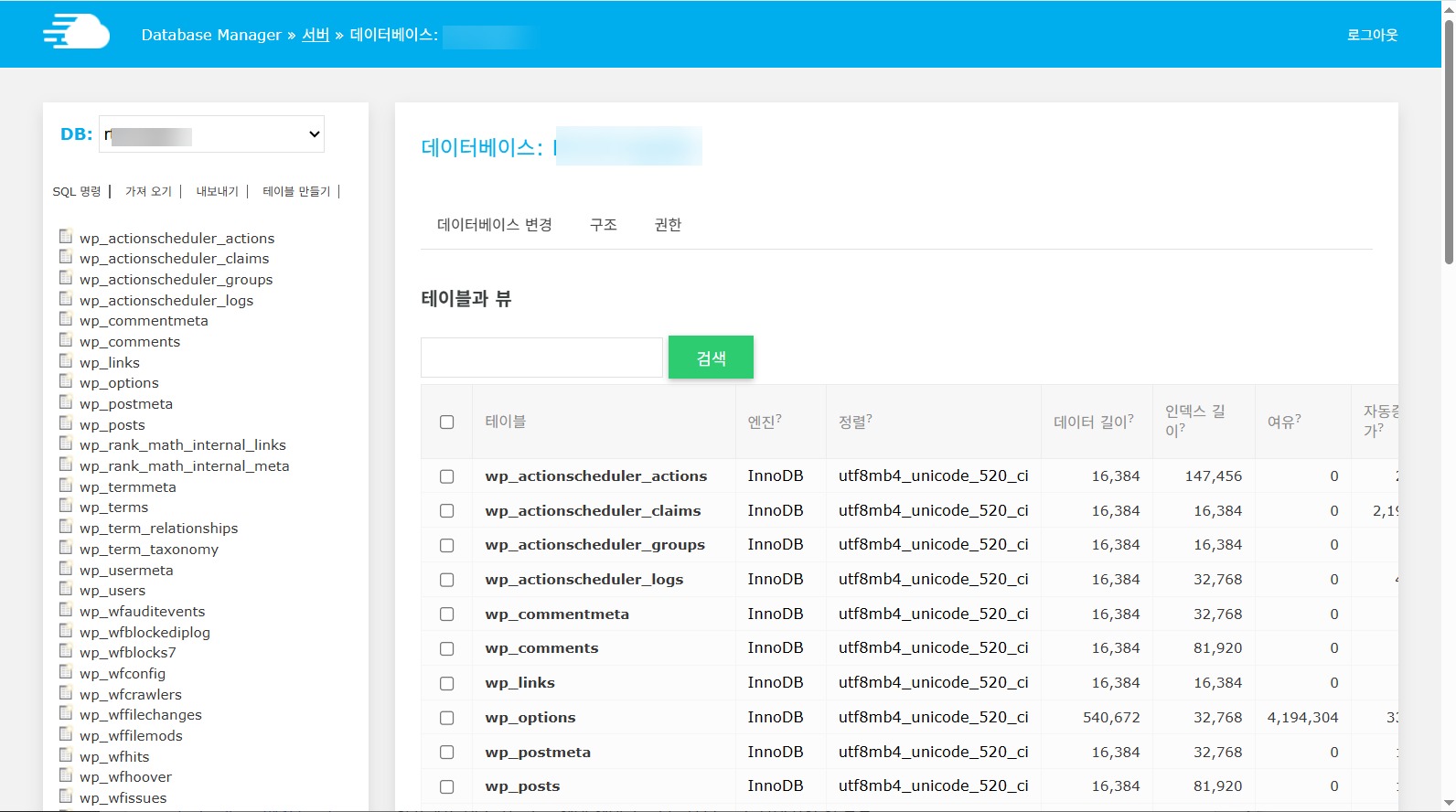Open wp_postmeta table link in main list

point(538,753)
